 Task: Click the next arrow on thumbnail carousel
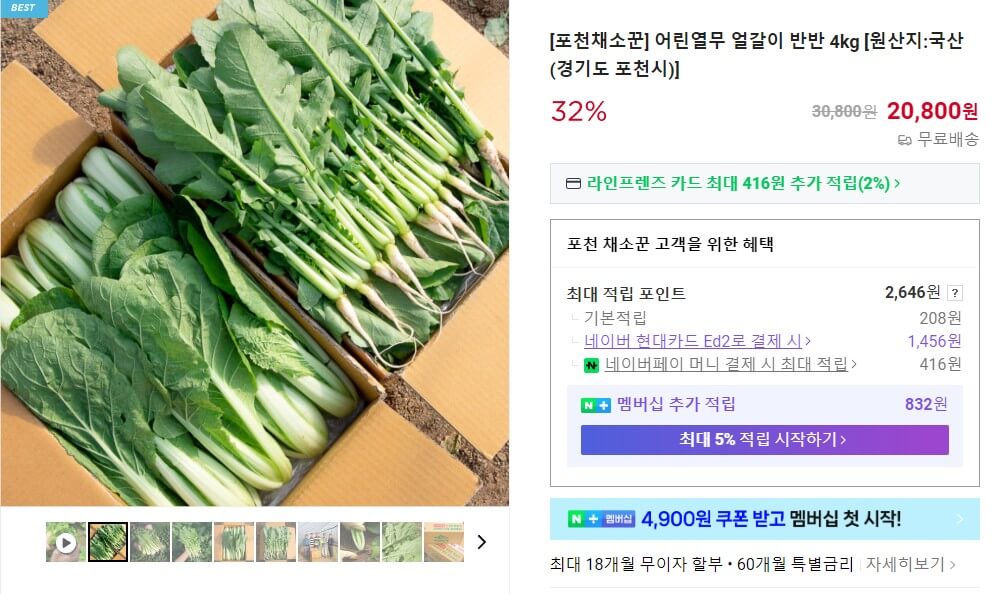coord(482,542)
